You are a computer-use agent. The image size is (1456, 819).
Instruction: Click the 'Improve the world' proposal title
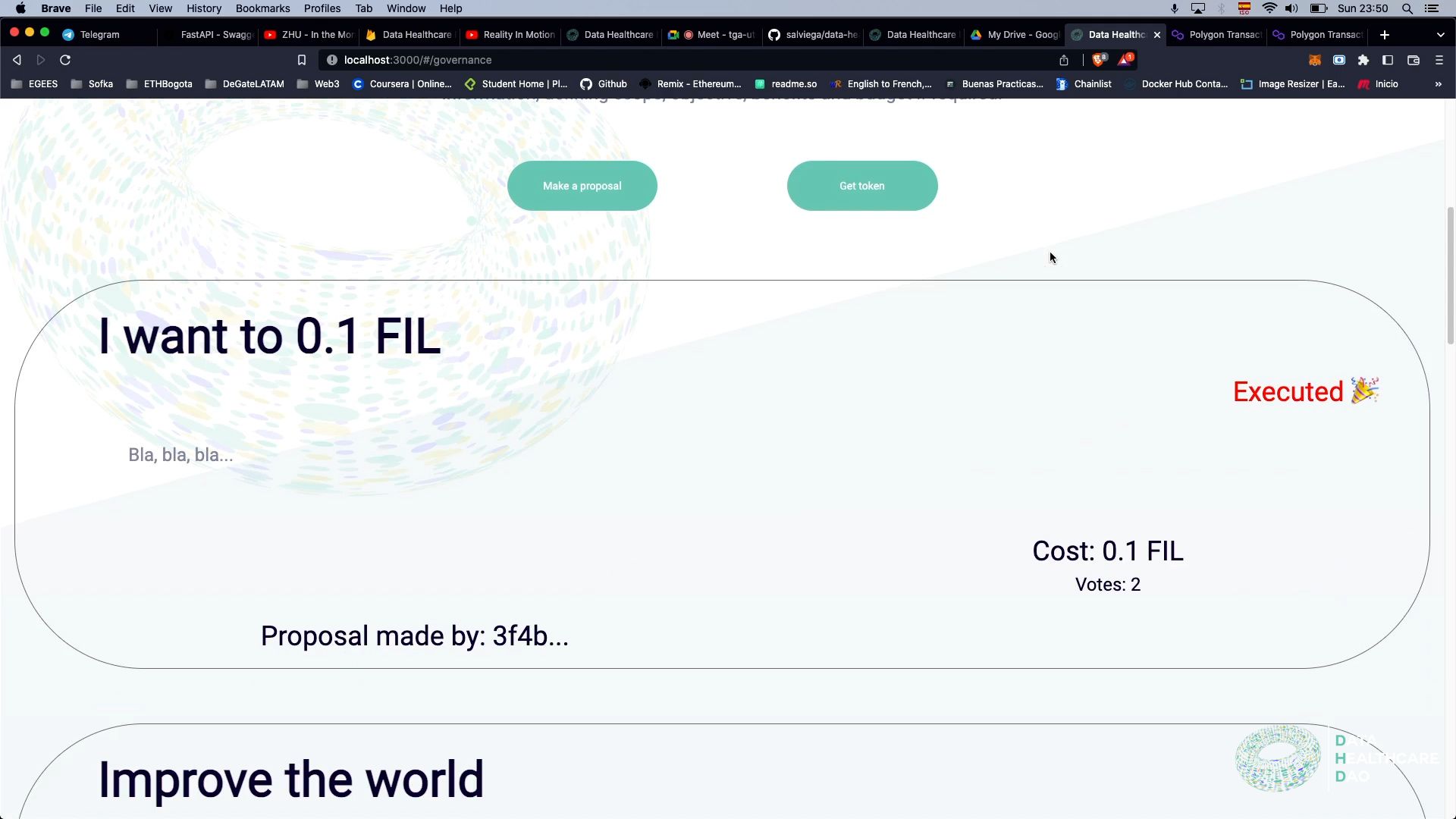coord(291,780)
